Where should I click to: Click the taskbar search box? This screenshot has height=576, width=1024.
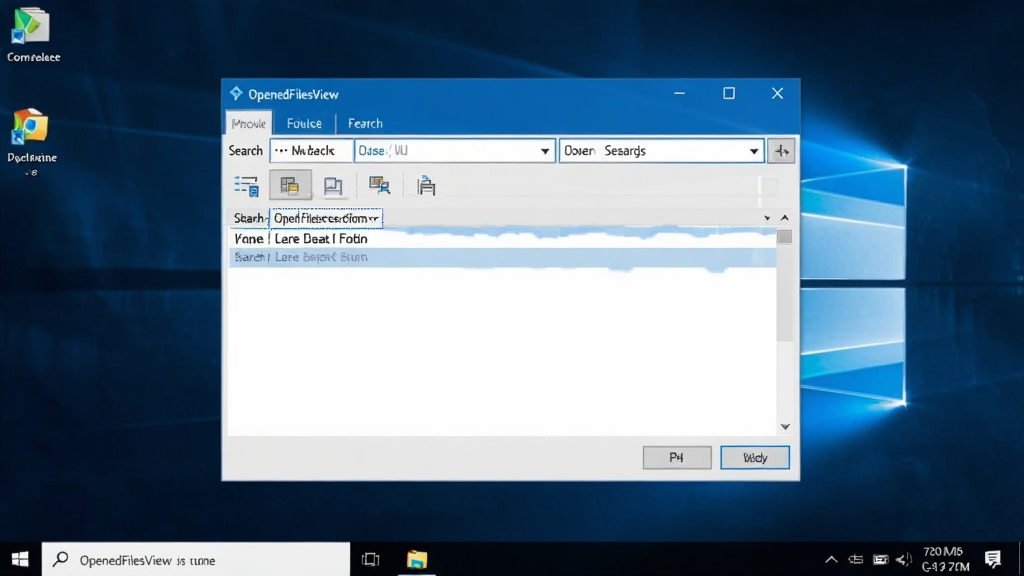[x=196, y=560]
